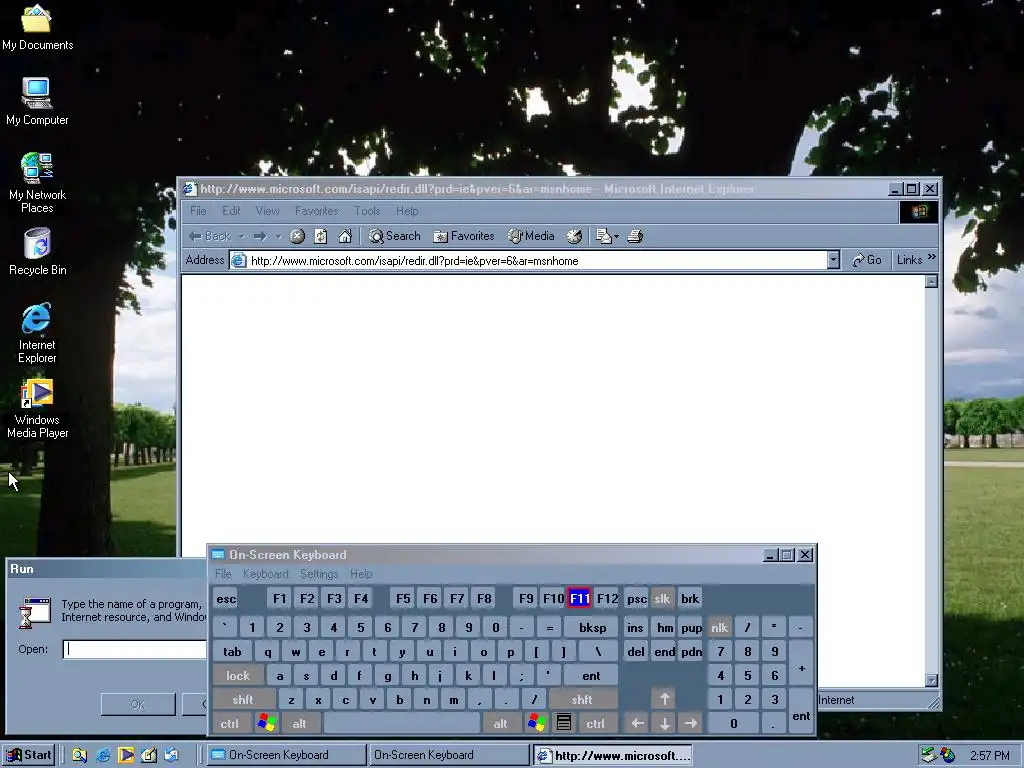
Task: Select My Computer desktop icon
Action: 37,101
